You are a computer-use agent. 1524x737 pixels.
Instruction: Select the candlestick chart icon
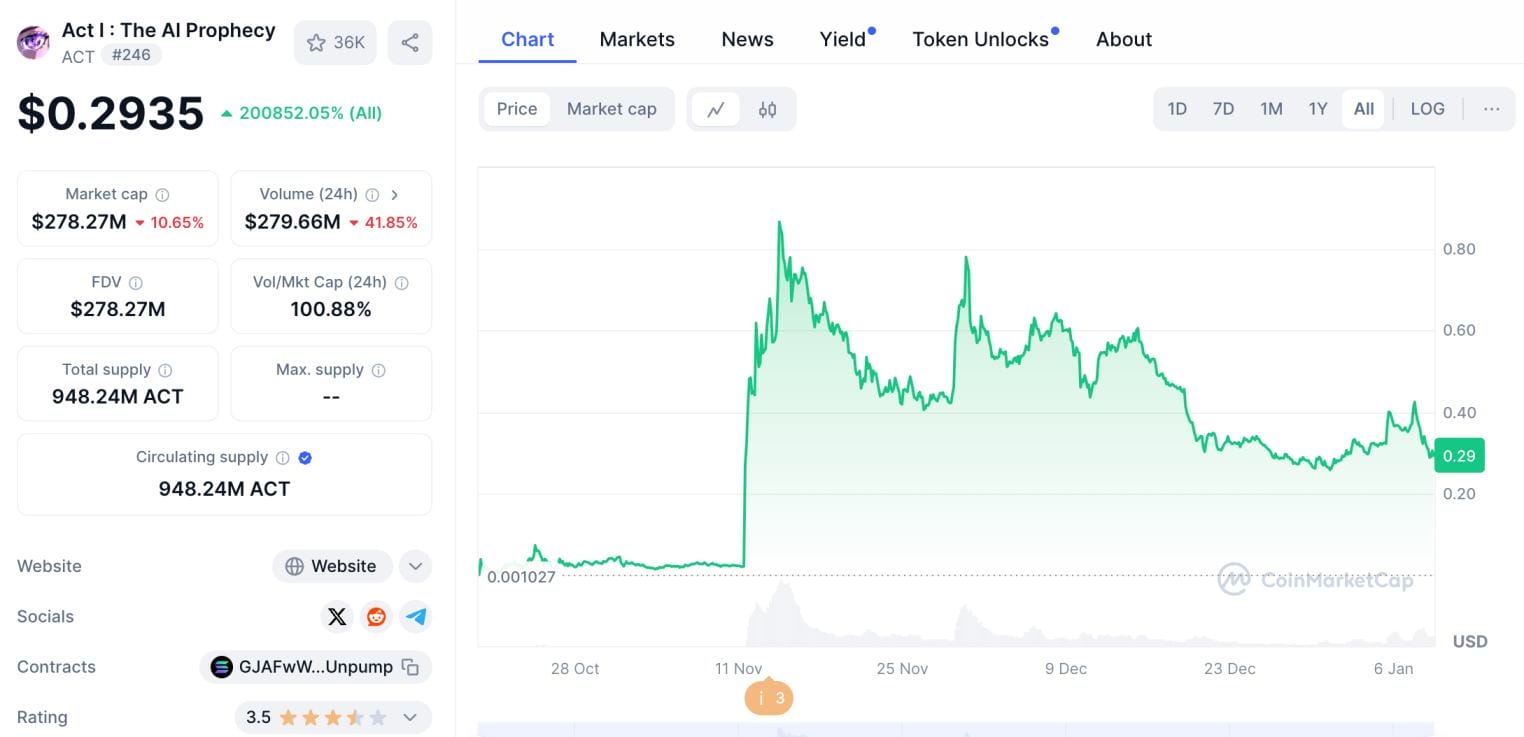pyautogui.click(x=767, y=108)
